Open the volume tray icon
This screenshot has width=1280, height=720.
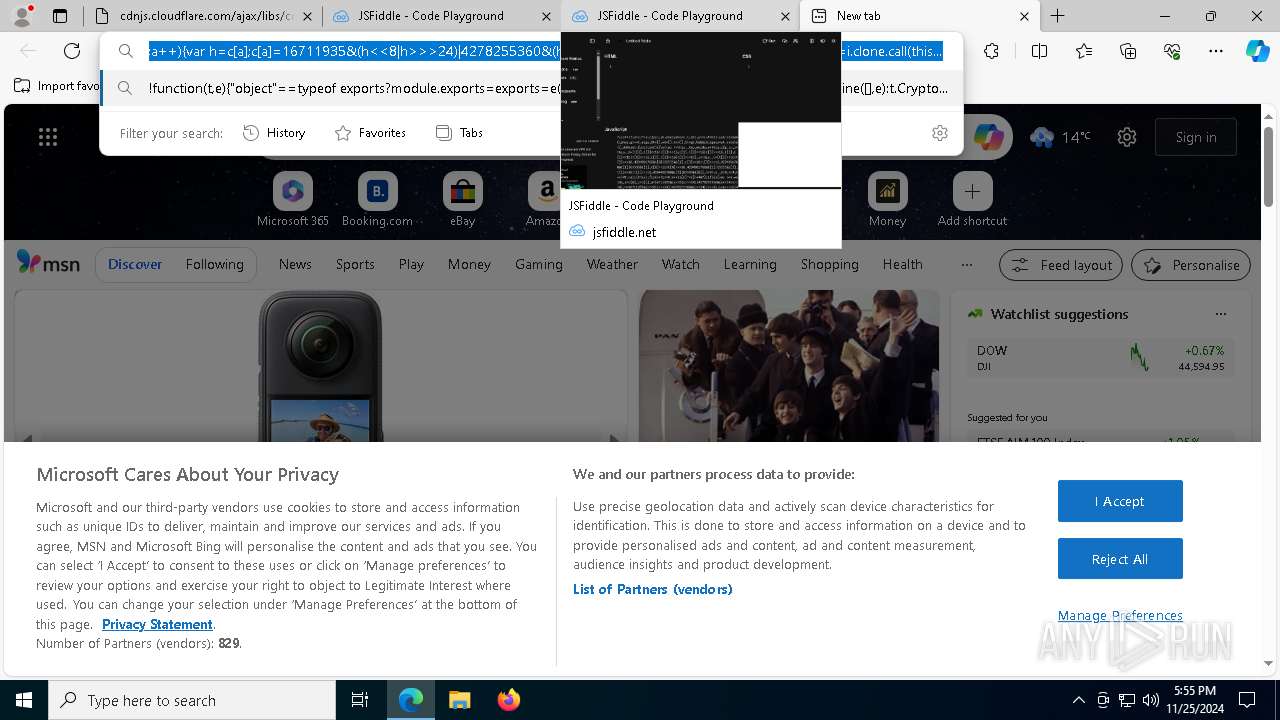[1150, 700]
